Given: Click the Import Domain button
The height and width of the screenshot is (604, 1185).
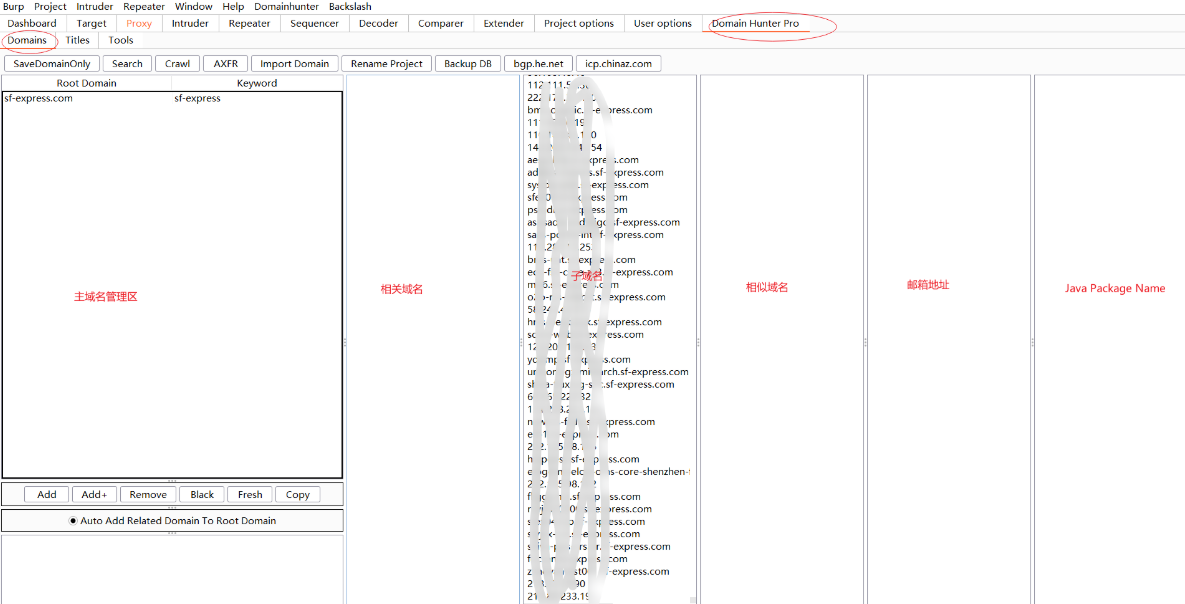Looking at the screenshot, I should click(x=295, y=63).
